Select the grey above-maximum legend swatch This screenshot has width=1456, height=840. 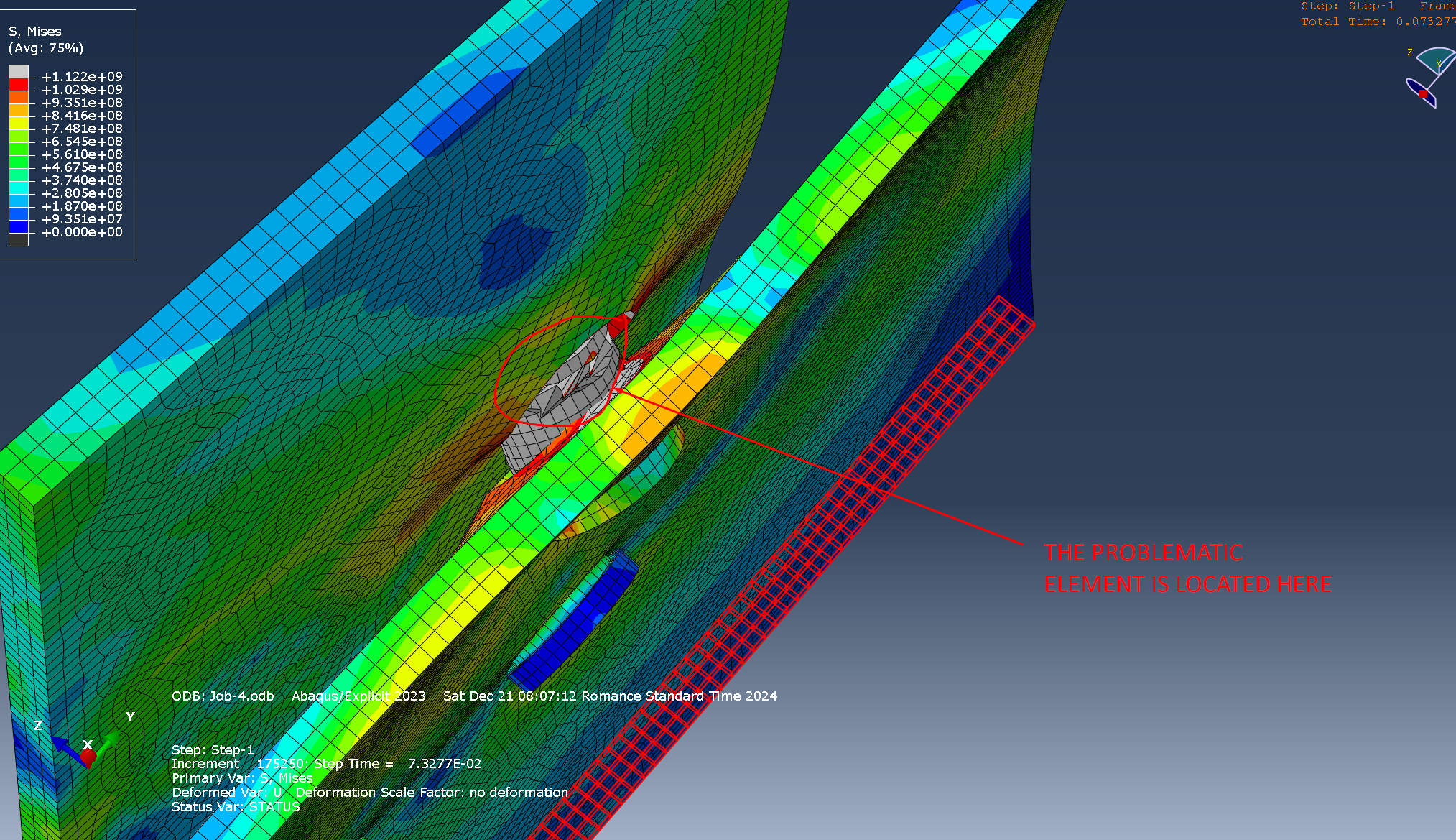point(19,71)
